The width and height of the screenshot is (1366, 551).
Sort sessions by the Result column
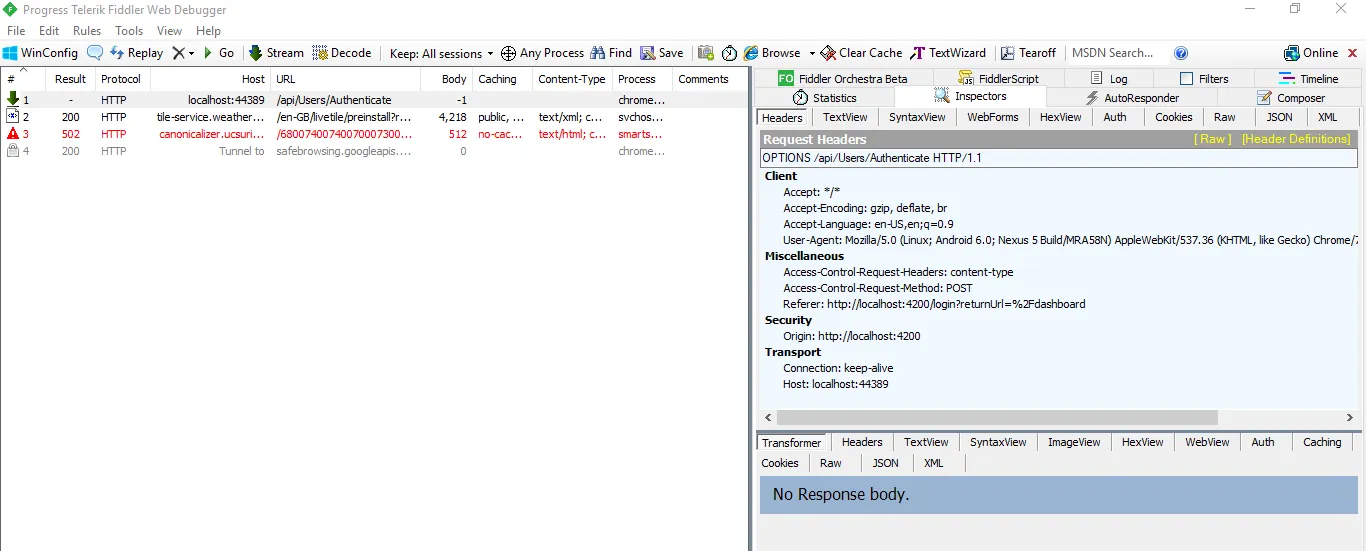pos(70,79)
